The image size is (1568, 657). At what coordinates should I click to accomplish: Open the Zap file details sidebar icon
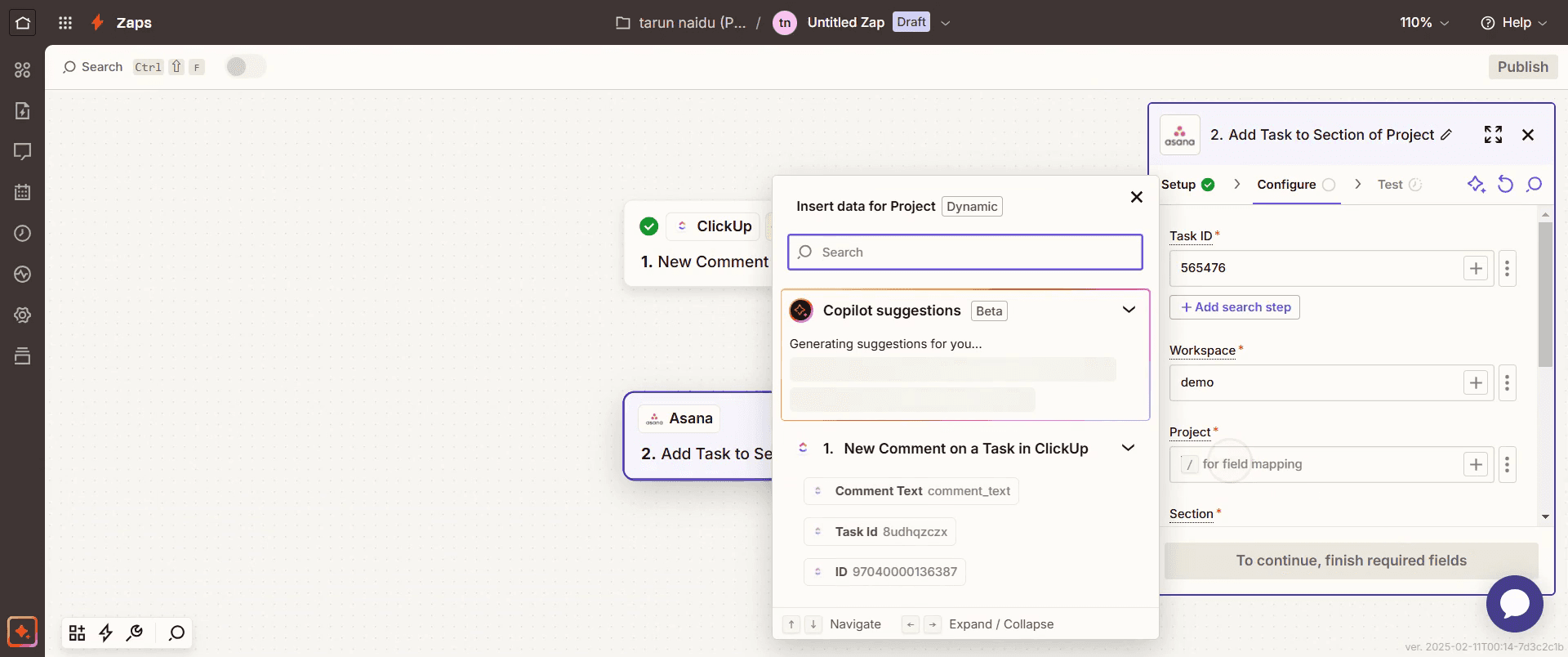[x=23, y=111]
